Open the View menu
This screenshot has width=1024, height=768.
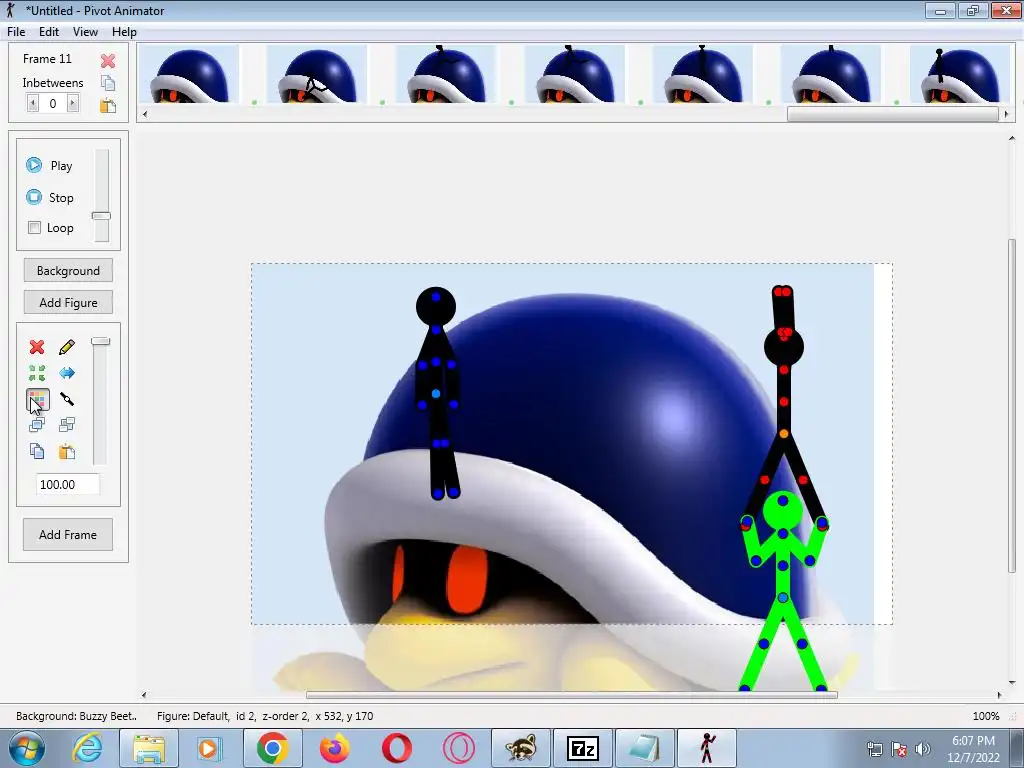tap(85, 31)
